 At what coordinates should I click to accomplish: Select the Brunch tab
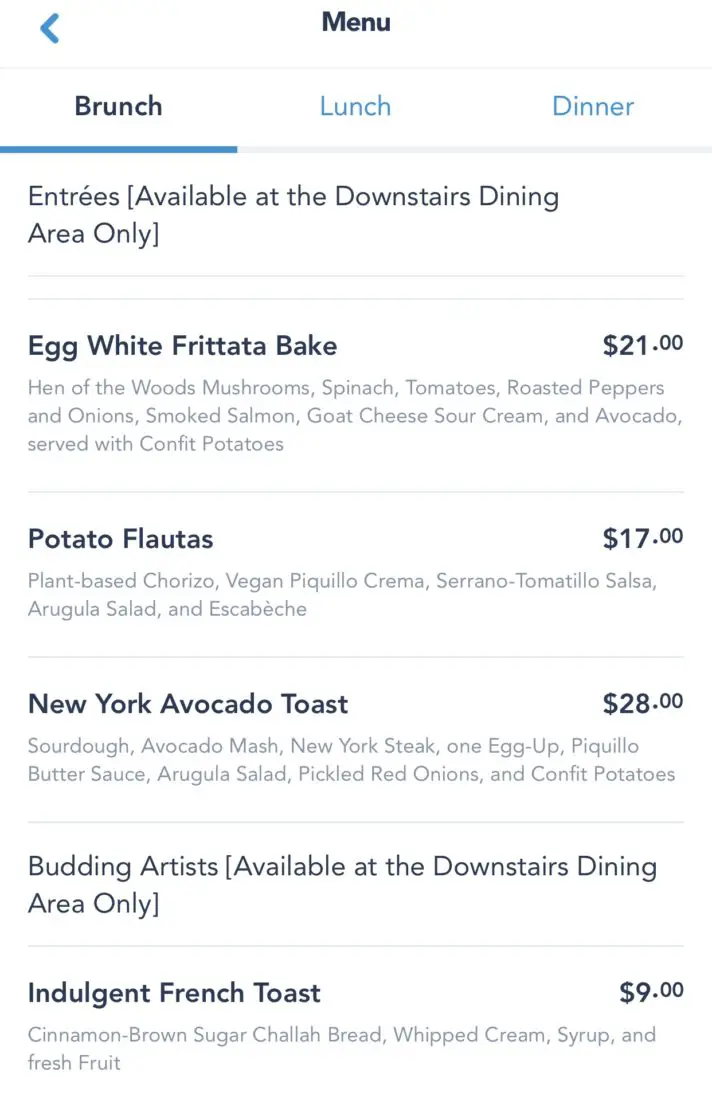(x=118, y=106)
